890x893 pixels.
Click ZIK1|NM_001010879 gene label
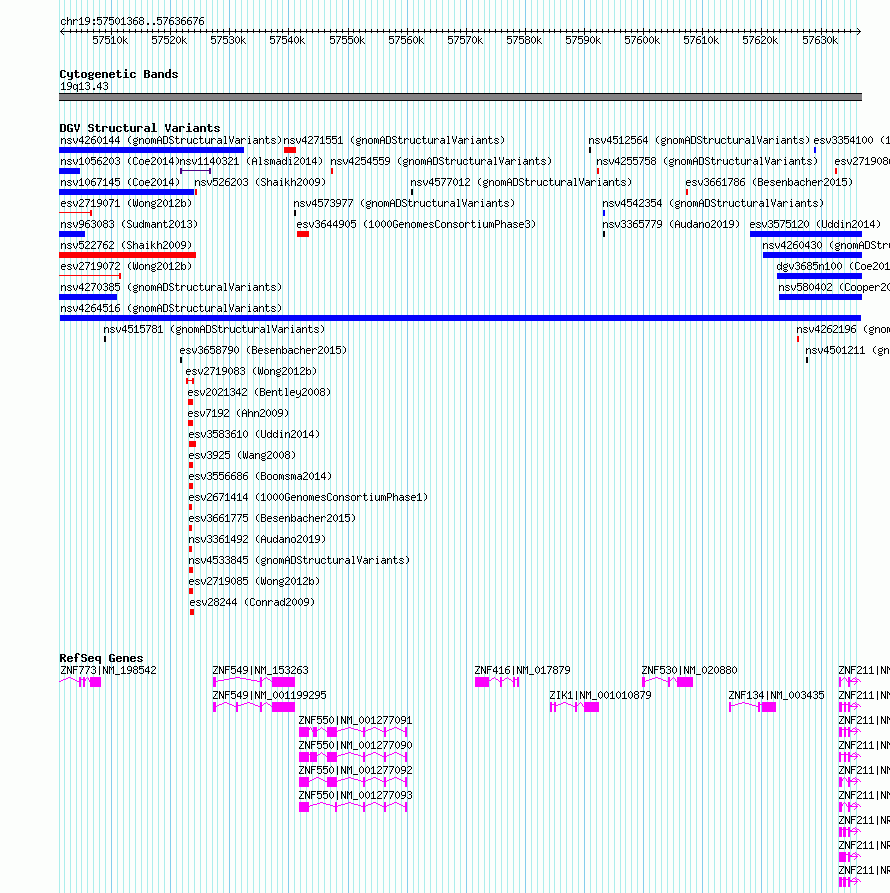click(x=600, y=695)
